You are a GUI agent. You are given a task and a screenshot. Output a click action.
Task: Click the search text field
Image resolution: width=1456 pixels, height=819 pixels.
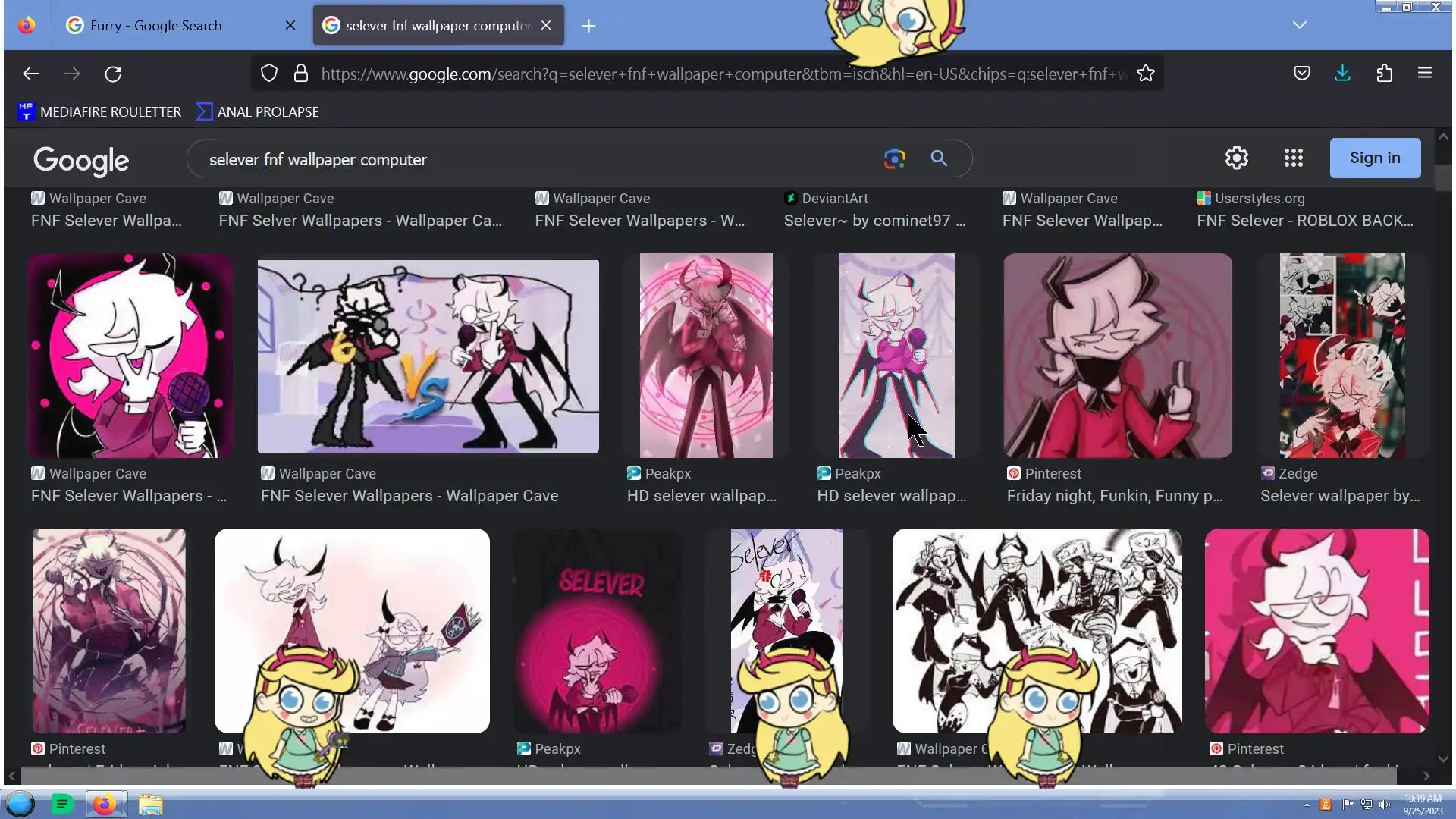click(x=531, y=159)
